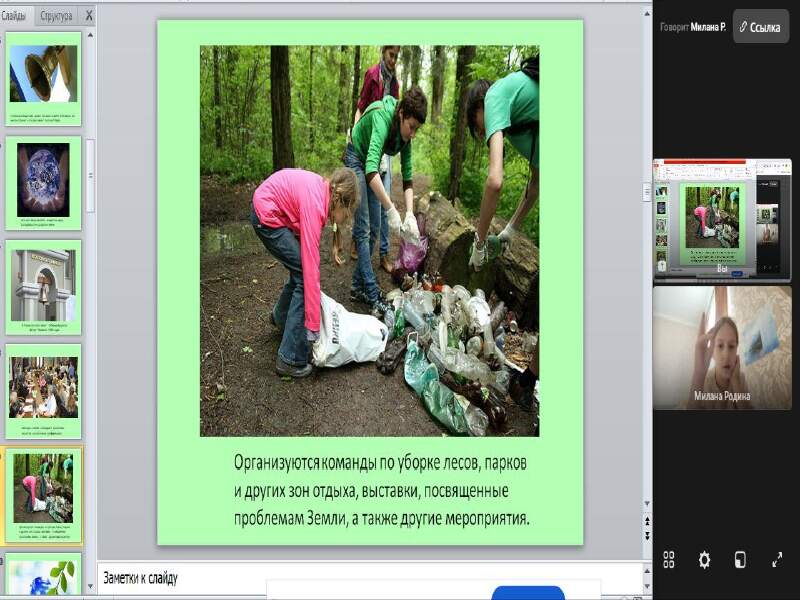Select the green leaves slide thumbnail
Image resolution: width=800 pixels, height=600 pixels.
[43, 574]
